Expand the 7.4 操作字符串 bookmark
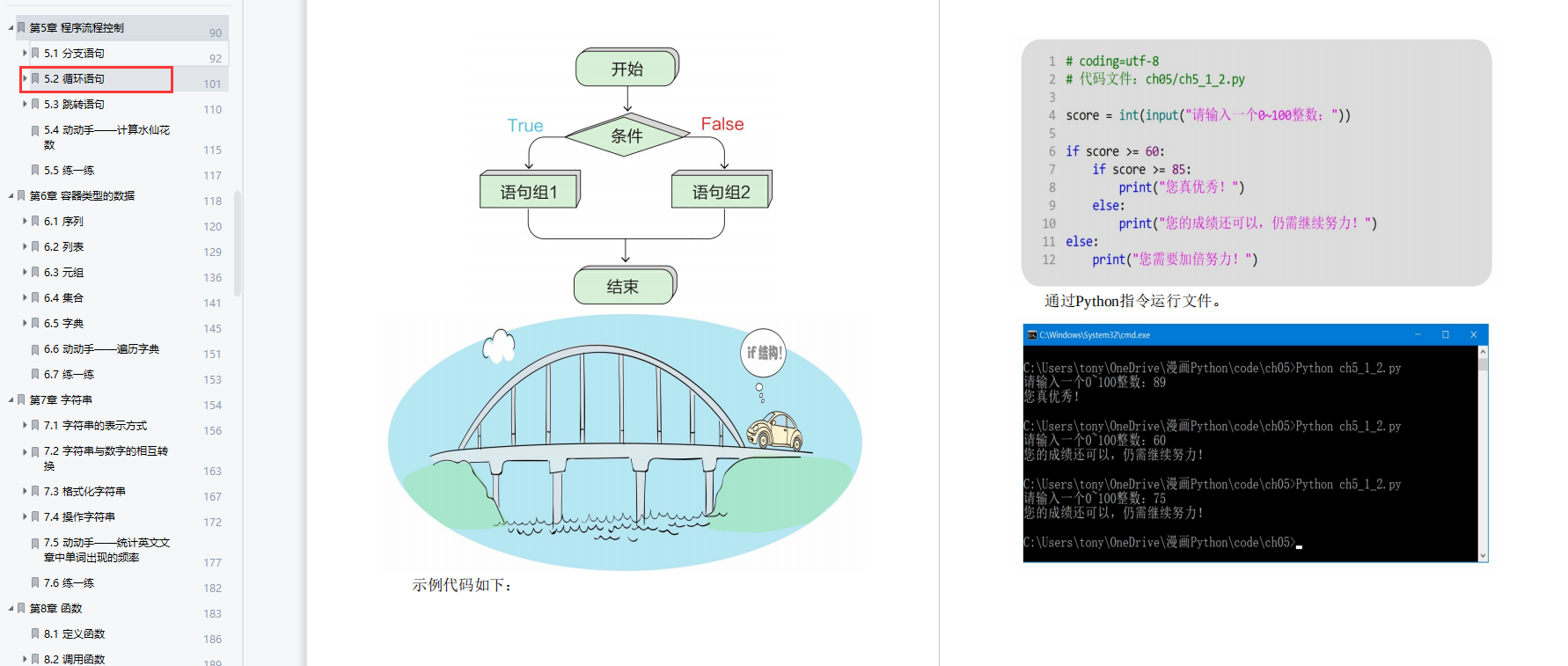This screenshot has width=1568, height=666. click(x=25, y=516)
